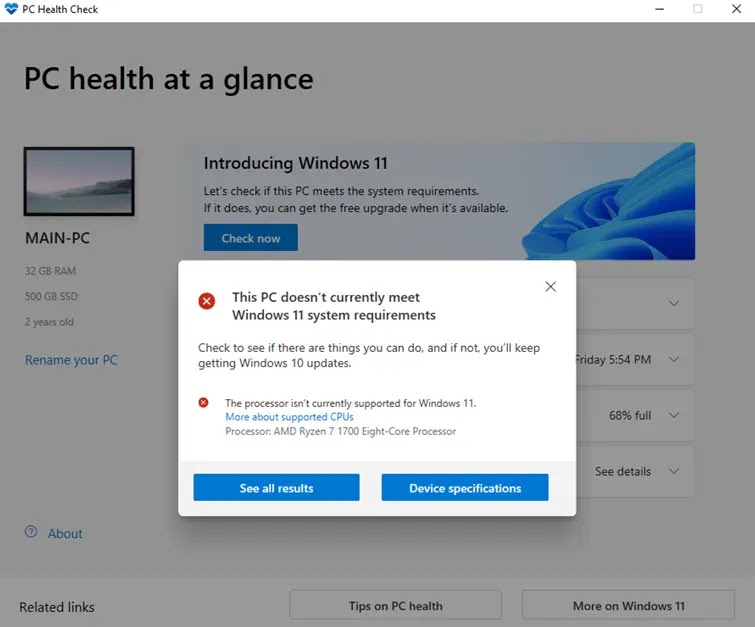Expand the Friday 5:54 PM section

[674, 359]
